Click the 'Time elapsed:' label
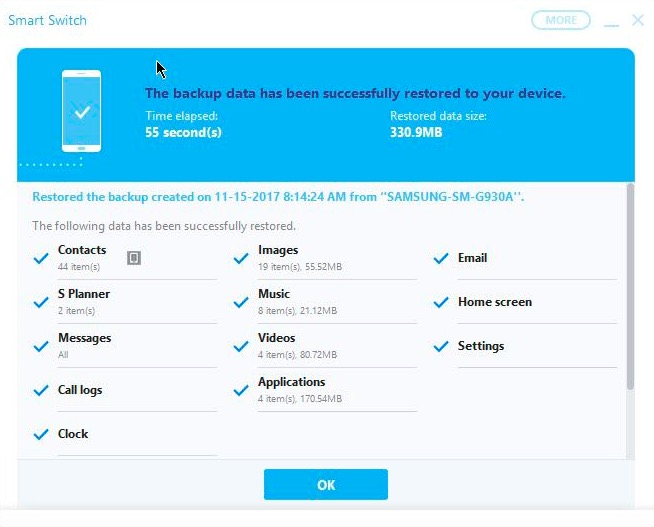Viewport: 654px width, 527px height. tap(181, 115)
